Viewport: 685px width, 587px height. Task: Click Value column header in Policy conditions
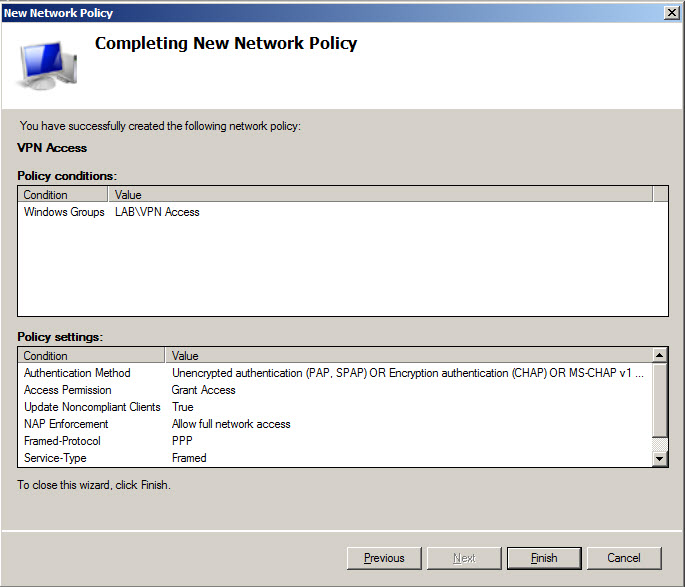point(381,194)
